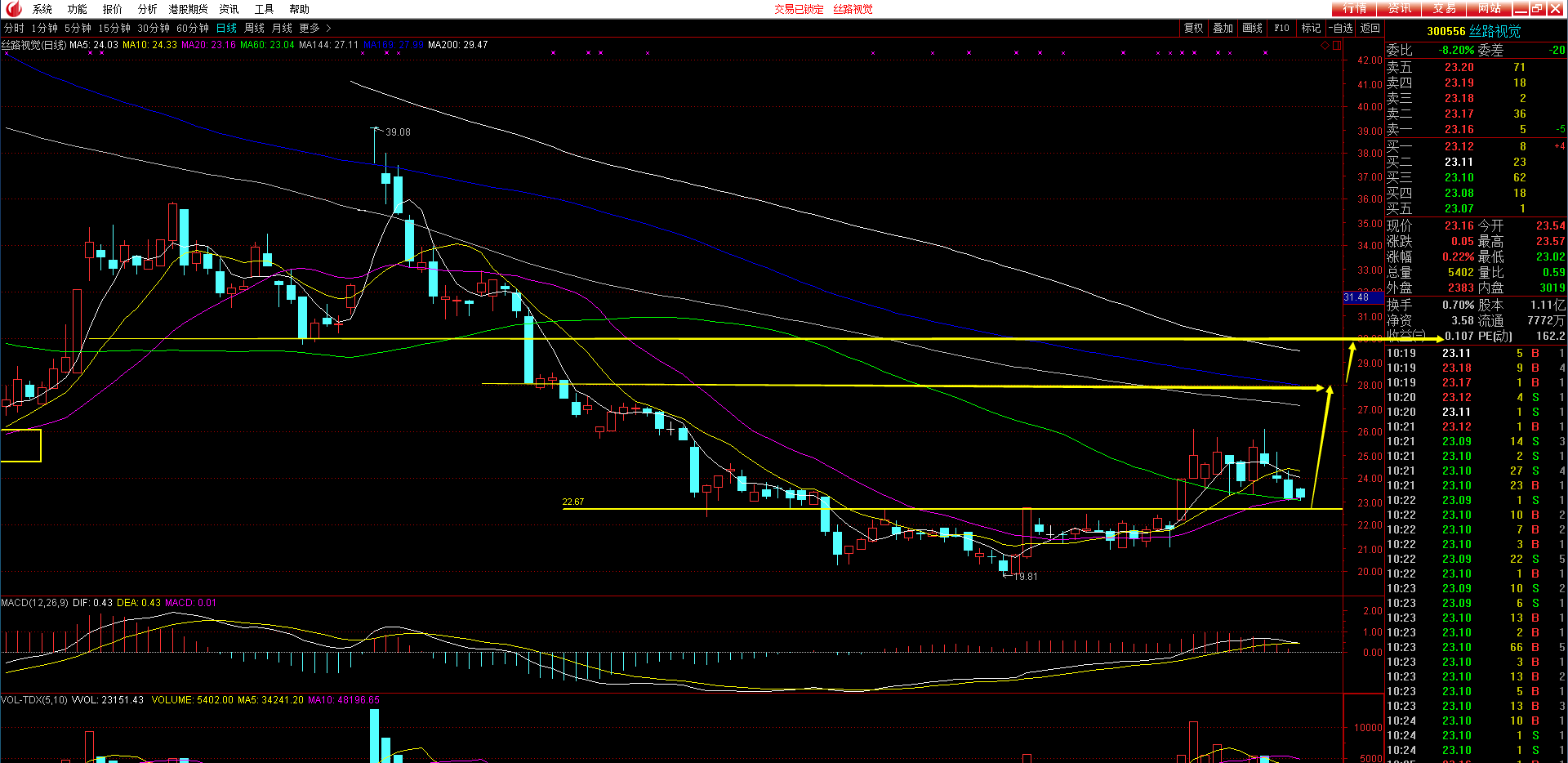This screenshot has width=1568, height=763.
Task: Open the 画线 drawing tools
Action: pos(1253,29)
